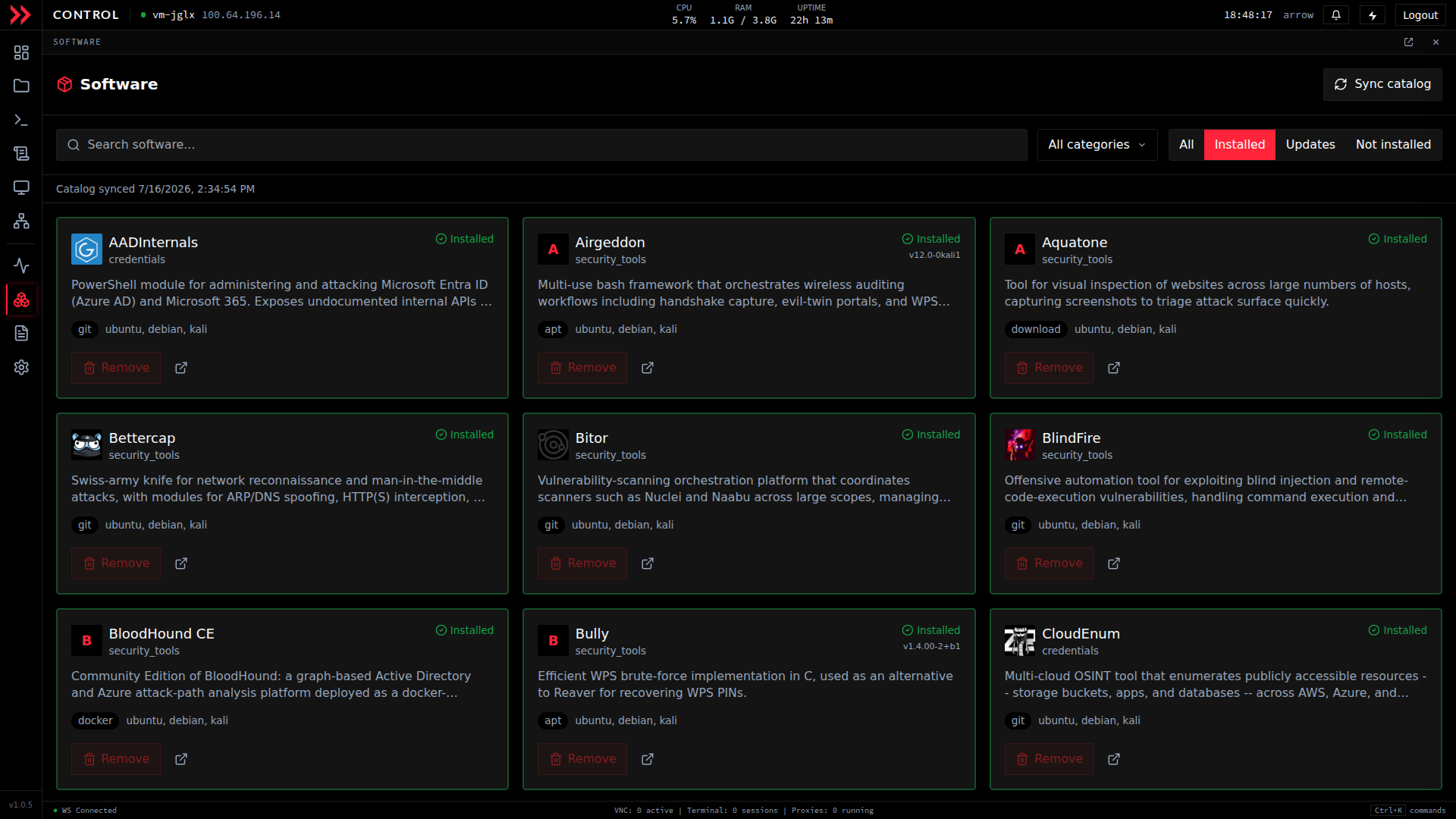Select the Not installed filter tab

point(1393,145)
